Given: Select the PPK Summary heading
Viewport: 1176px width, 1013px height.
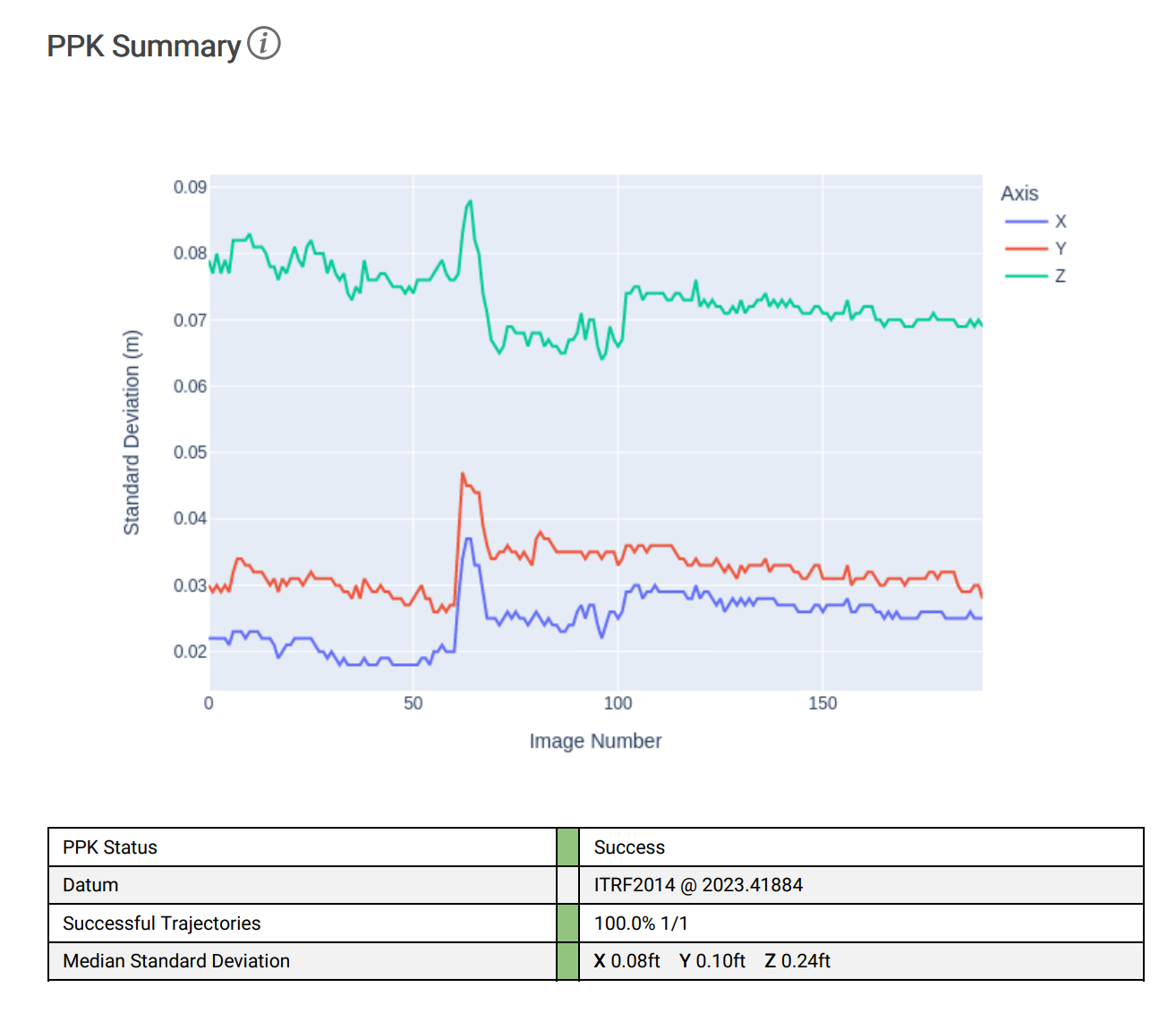Looking at the screenshot, I should (143, 46).
